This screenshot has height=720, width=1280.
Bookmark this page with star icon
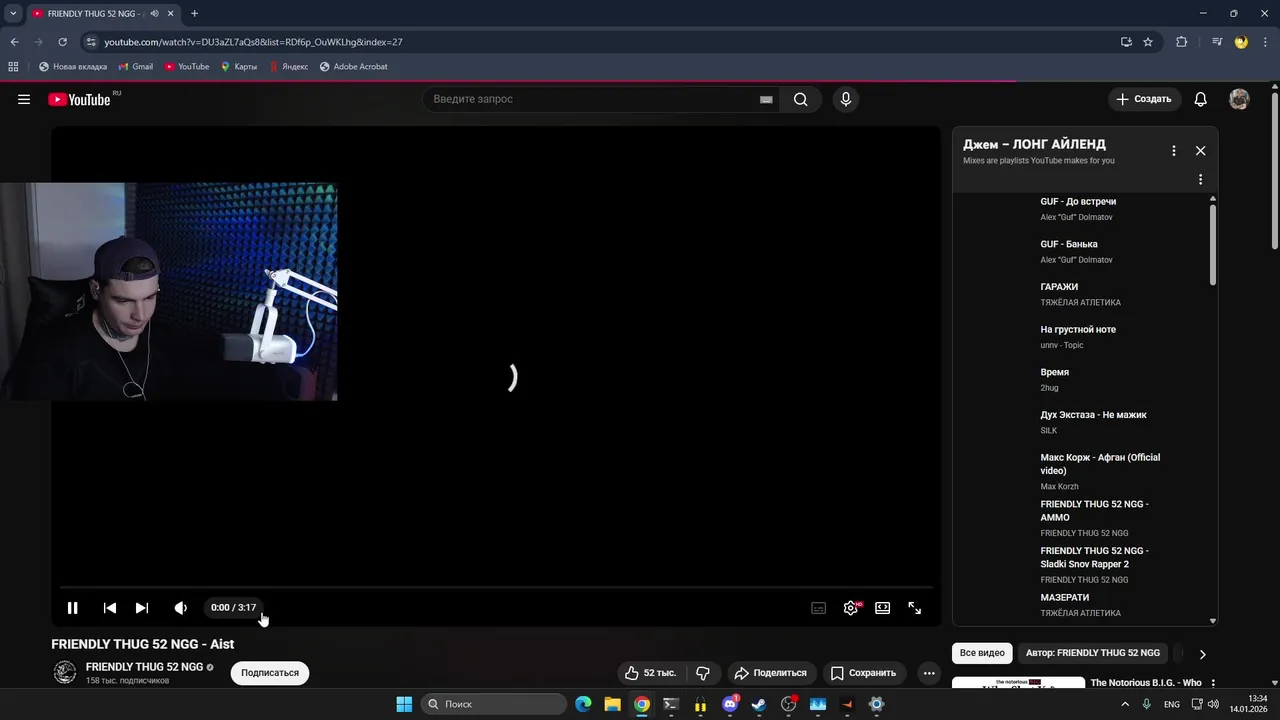click(x=1148, y=42)
